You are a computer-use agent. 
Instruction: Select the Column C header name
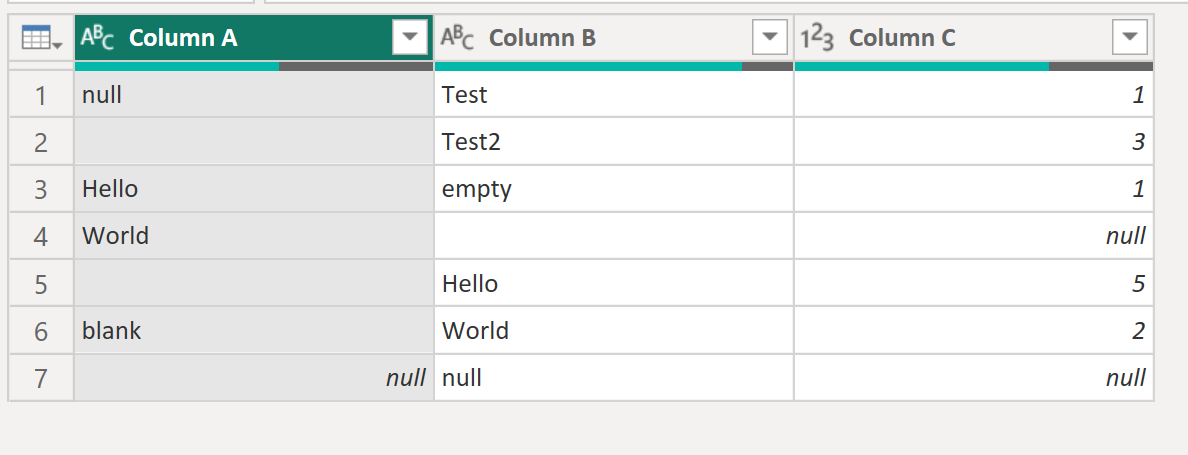click(902, 38)
